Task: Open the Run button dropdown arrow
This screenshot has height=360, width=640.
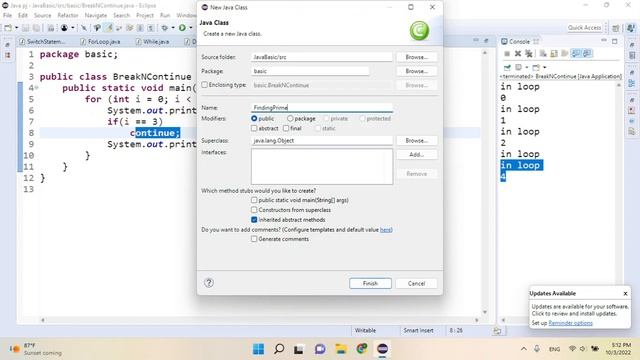Action: (191, 28)
